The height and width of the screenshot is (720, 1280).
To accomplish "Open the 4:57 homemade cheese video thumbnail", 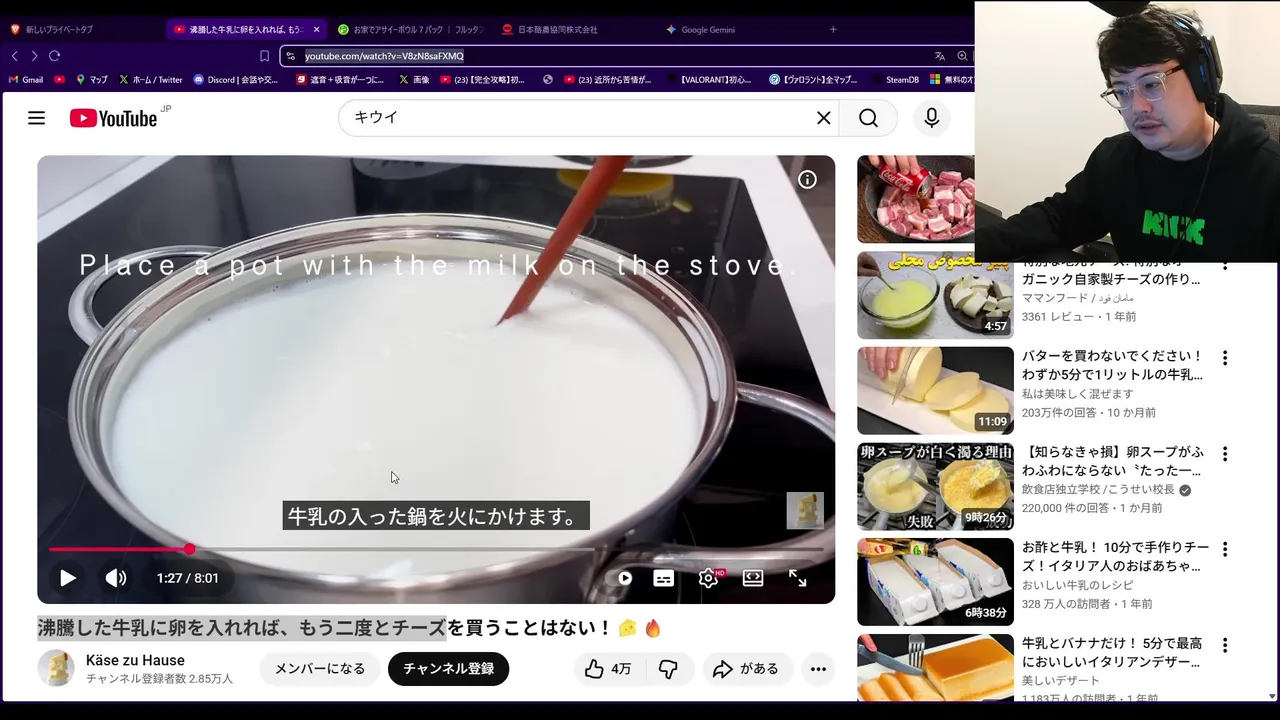I will (x=935, y=295).
